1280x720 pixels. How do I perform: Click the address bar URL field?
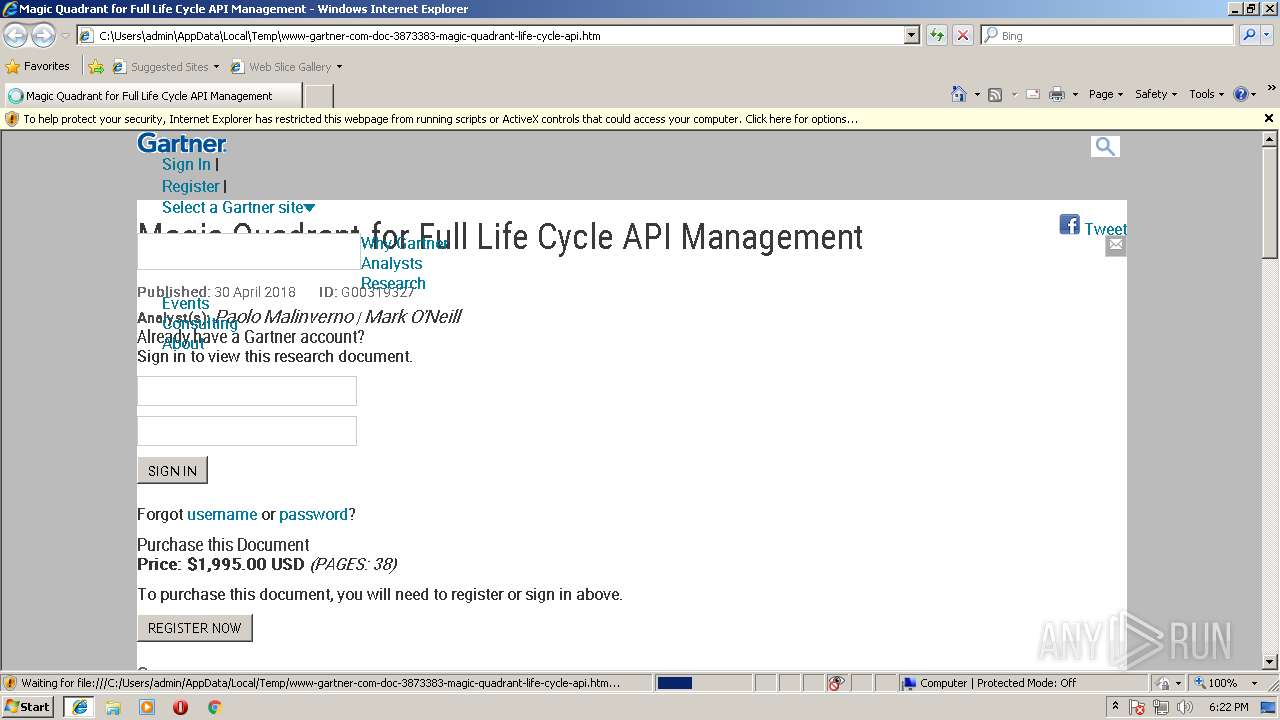tap(499, 36)
